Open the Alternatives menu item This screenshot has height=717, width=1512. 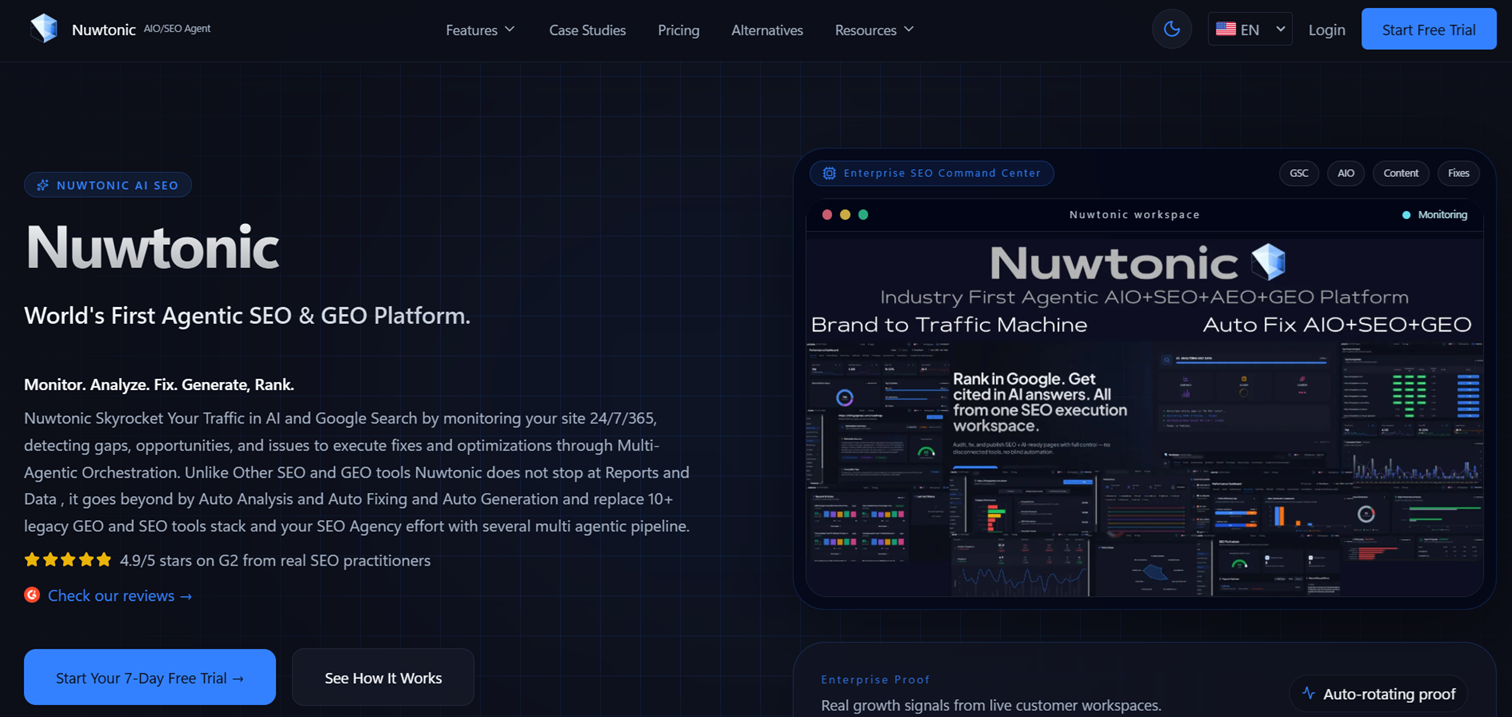[x=767, y=30]
